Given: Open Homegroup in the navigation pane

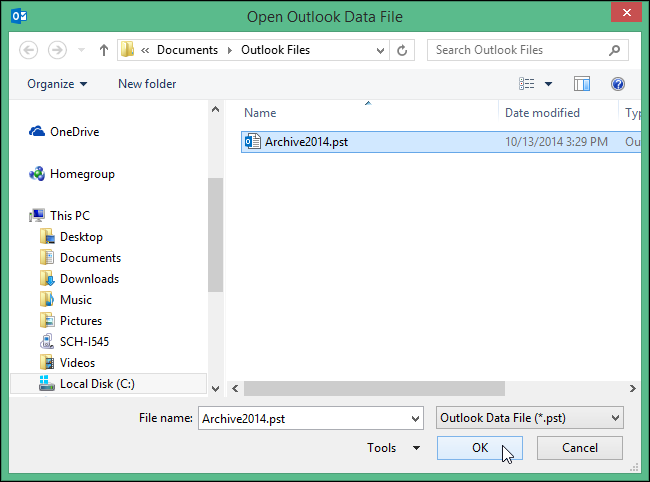Looking at the screenshot, I should 82,173.
